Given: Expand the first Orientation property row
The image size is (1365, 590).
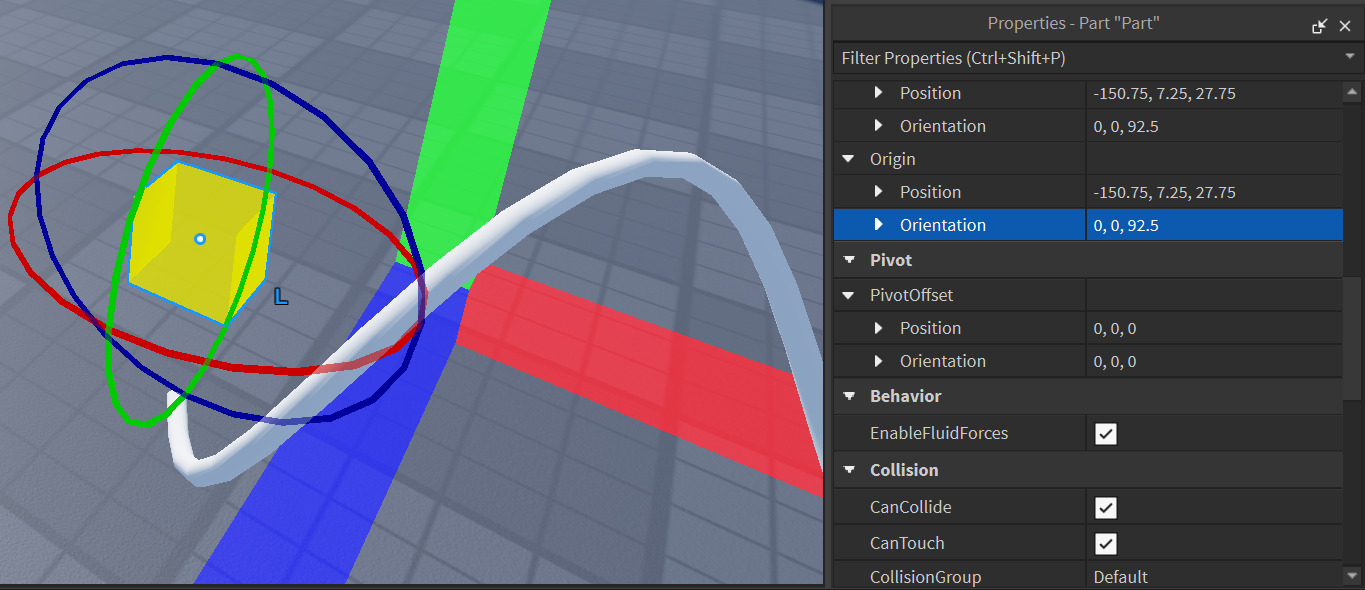Looking at the screenshot, I should (x=879, y=126).
